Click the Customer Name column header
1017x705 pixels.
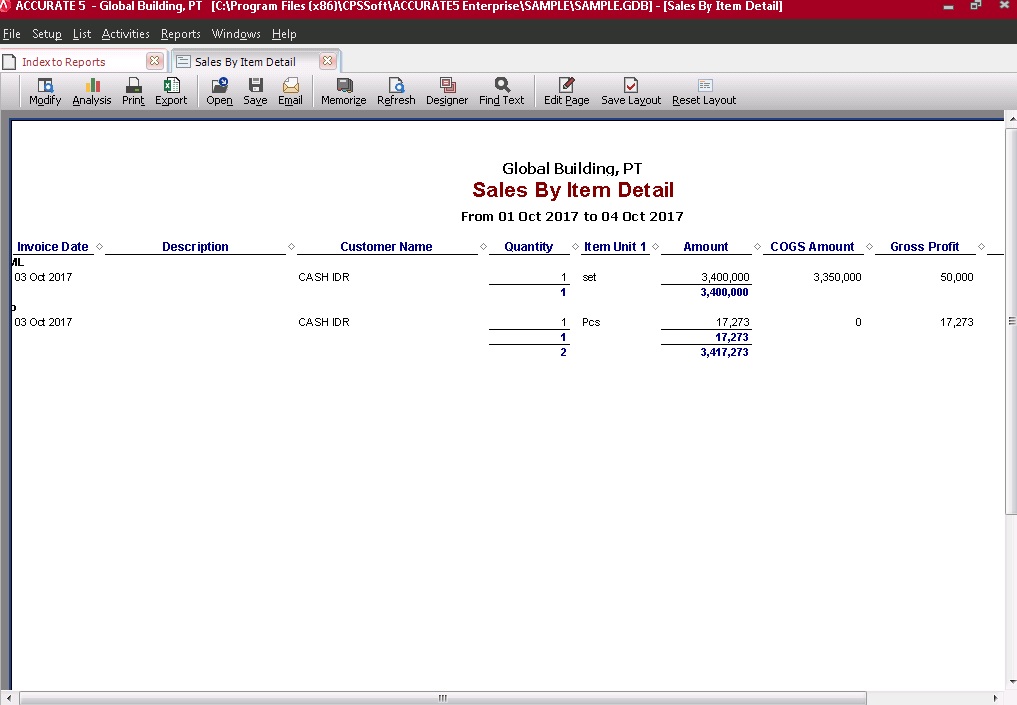coord(386,247)
